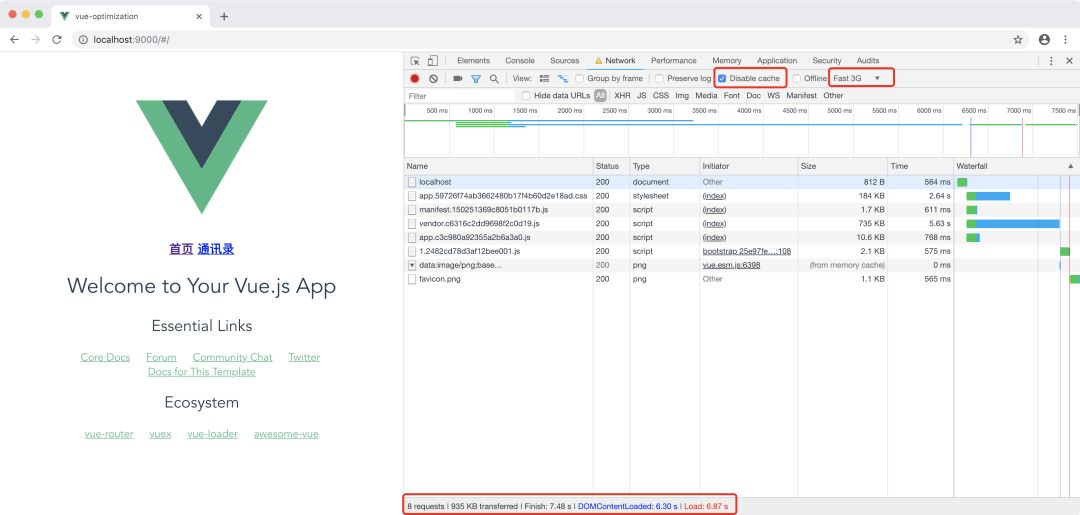Uncheck the Disable cache checkbox
This screenshot has width=1080, height=515.
click(x=722, y=78)
